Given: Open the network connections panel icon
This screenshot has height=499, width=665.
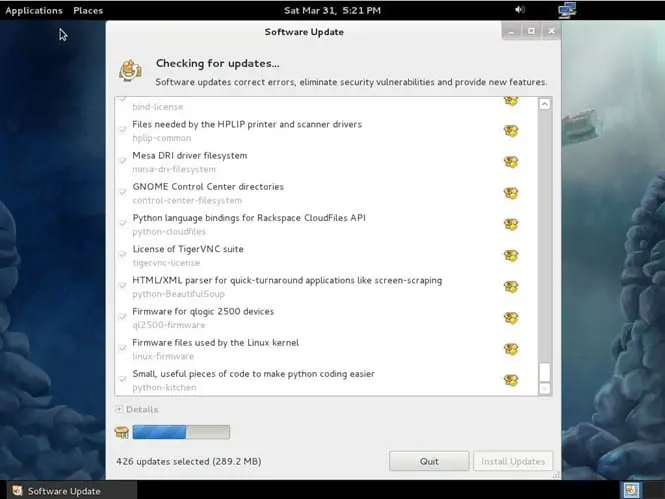Looking at the screenshot, I should [567, 10].
